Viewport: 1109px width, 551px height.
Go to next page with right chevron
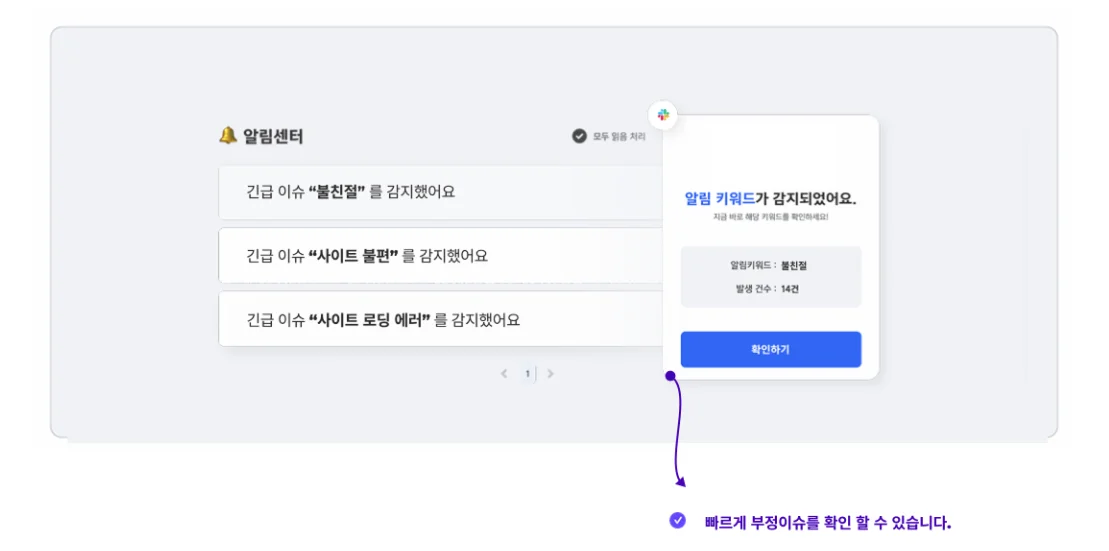click(x=550, y=374)
